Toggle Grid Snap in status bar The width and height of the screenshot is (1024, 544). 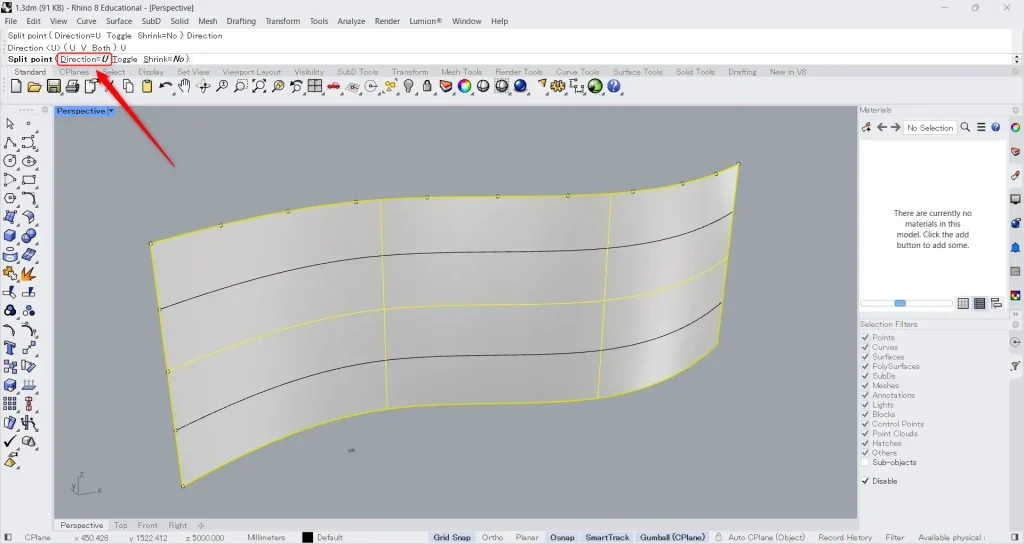tap(452, 537)
